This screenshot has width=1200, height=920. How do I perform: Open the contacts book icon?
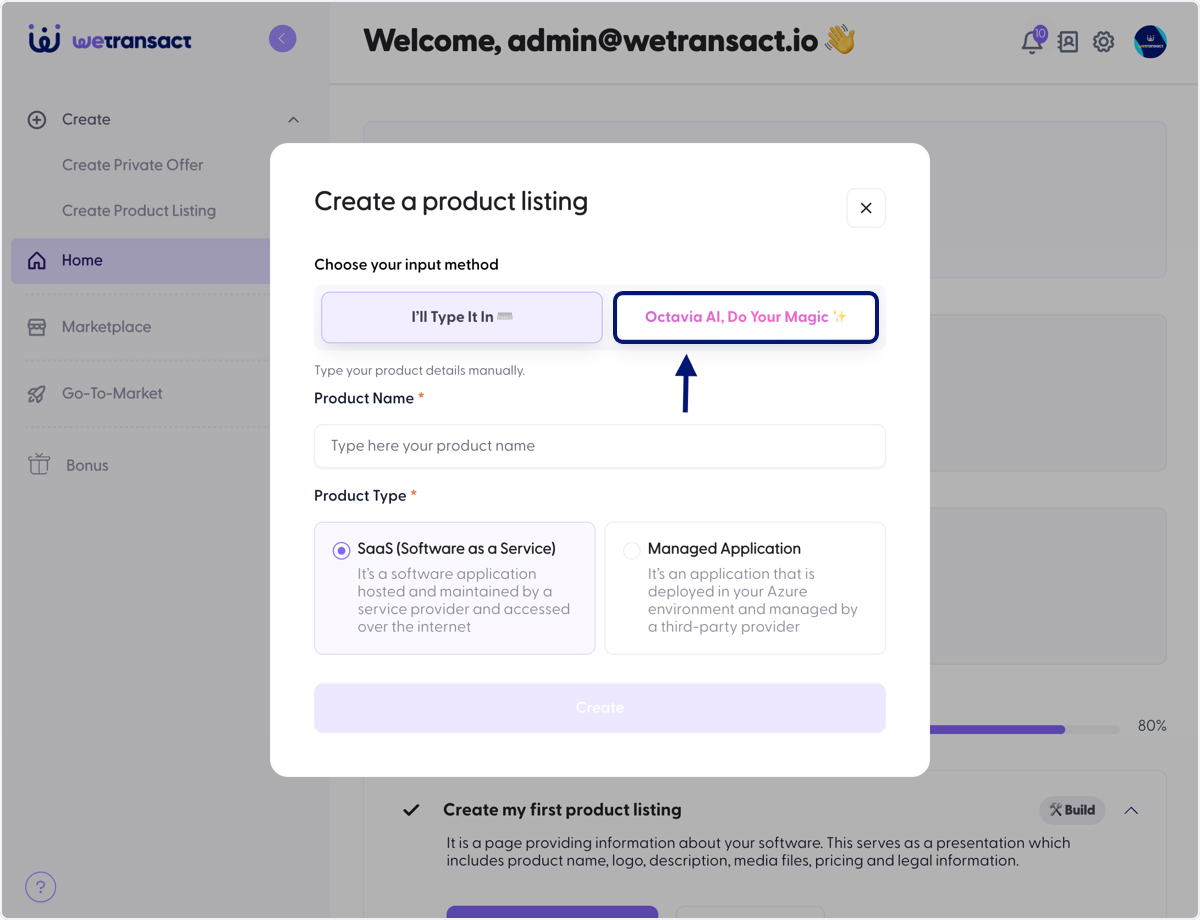[1068, 42]
